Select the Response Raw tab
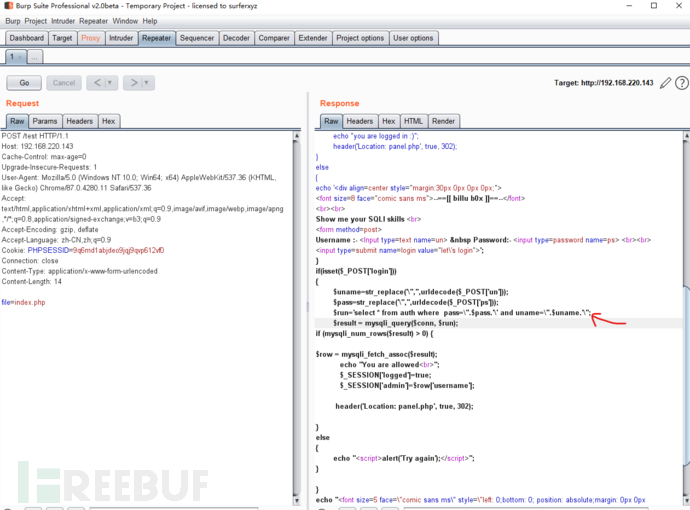 coord(331,121)
